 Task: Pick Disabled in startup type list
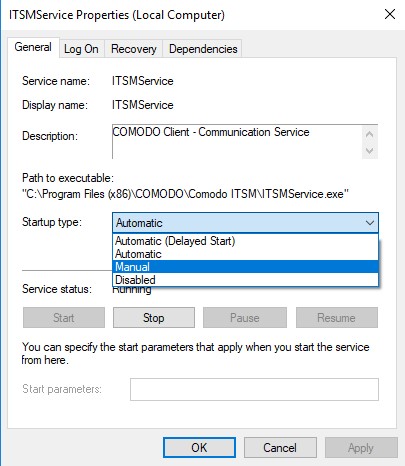tap(245, 280)
